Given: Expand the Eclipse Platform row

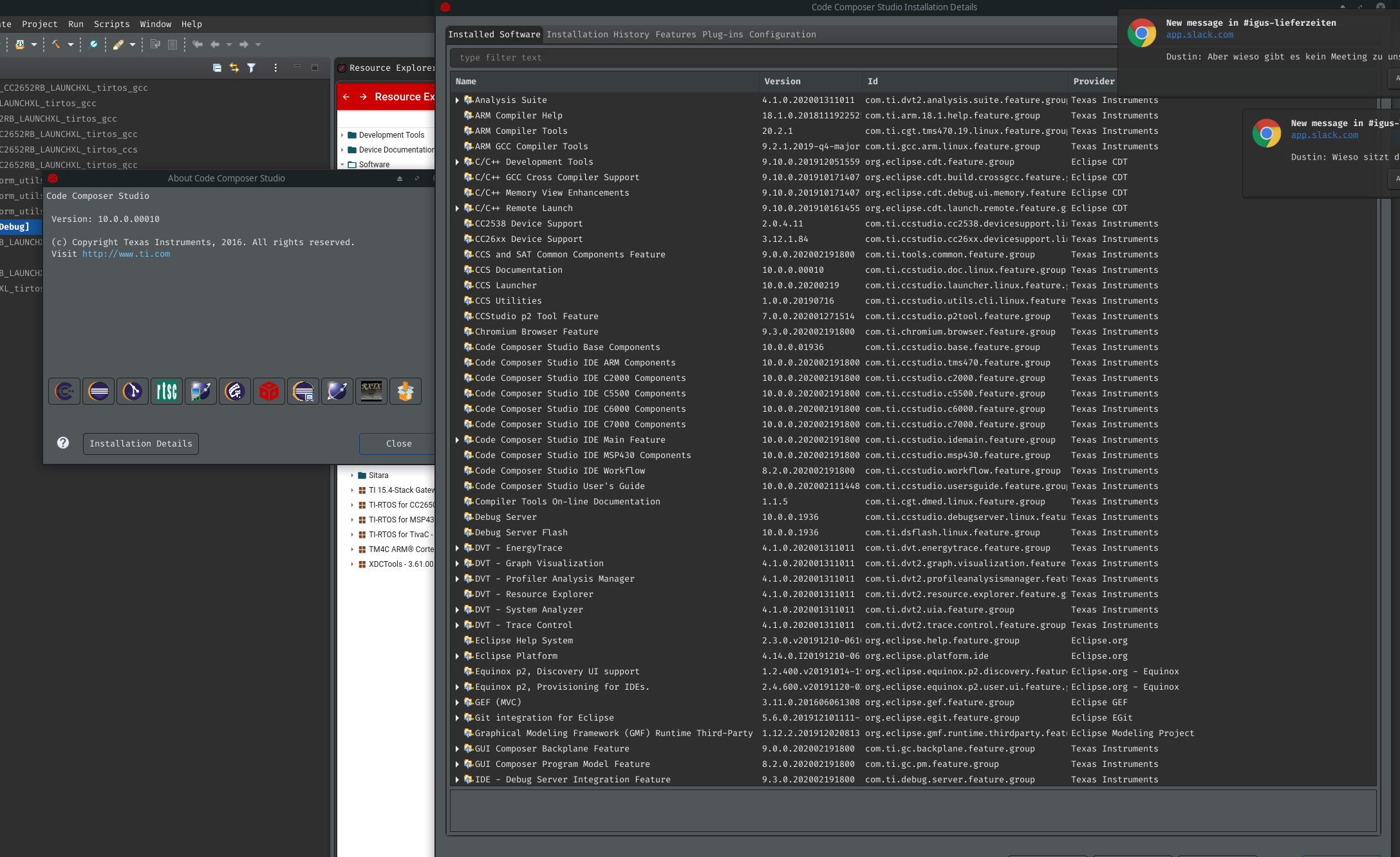Looking at the screenshot, I should point(457,656).
